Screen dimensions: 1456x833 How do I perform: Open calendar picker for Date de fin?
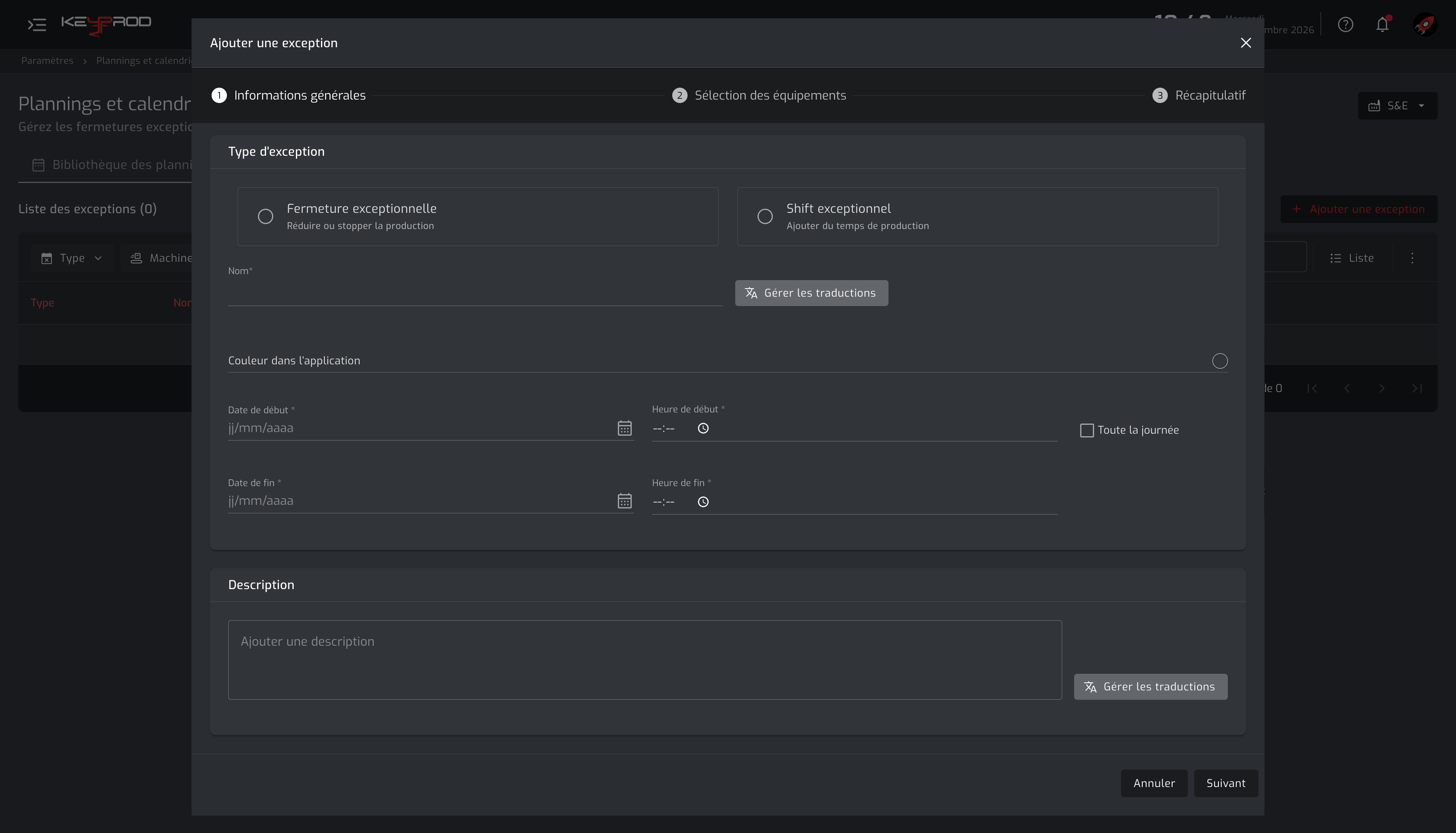(x=625, y=501)
